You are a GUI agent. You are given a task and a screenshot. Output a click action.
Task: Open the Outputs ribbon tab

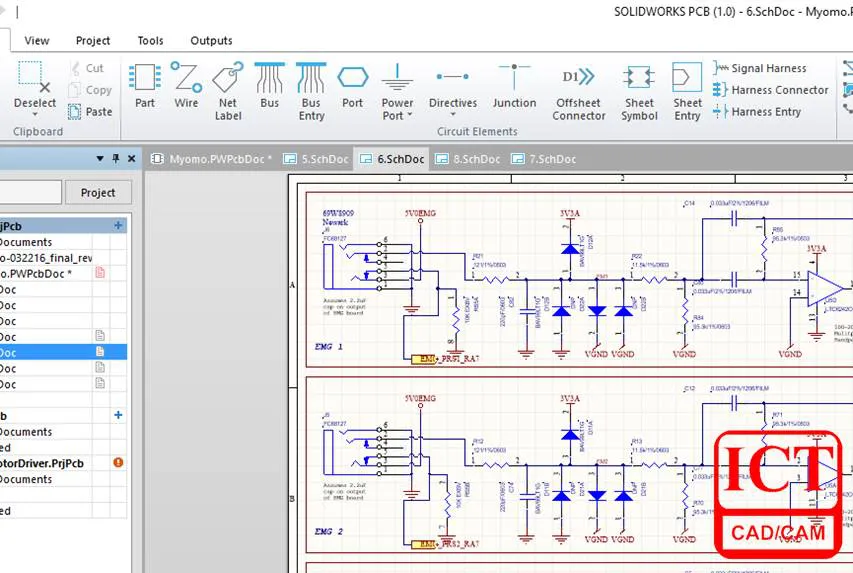pyautogui.click(x=211, y=40)
